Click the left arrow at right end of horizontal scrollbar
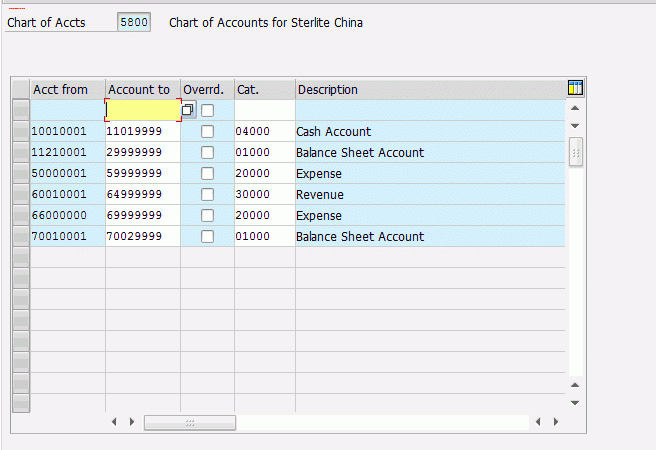The image size is (656, 450). (538, 422)
